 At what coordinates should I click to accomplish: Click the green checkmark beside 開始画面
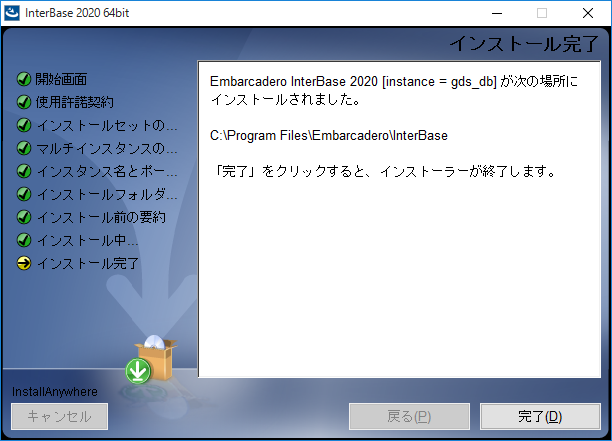pyautogui.click(x=24, y=79)
